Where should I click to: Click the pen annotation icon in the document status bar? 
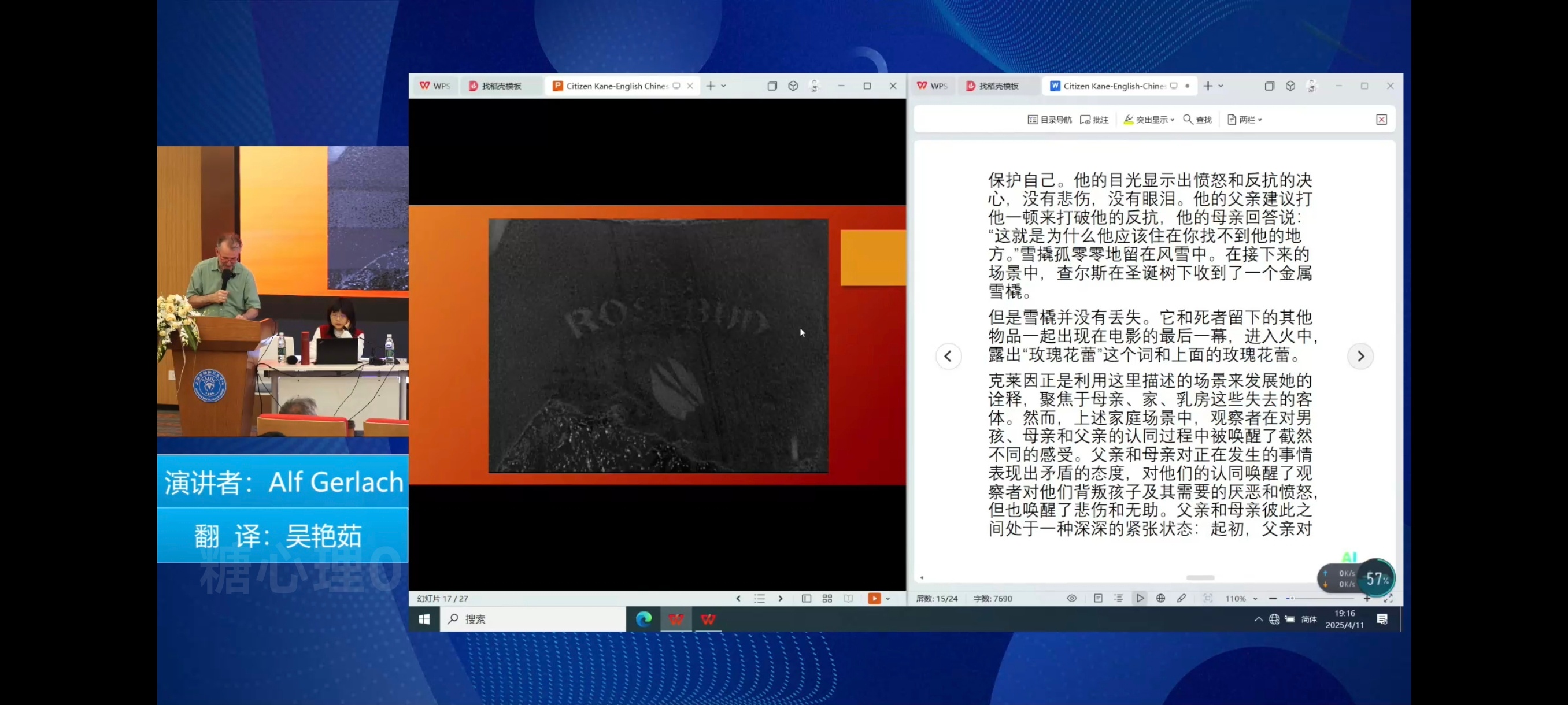[1181, 599]
